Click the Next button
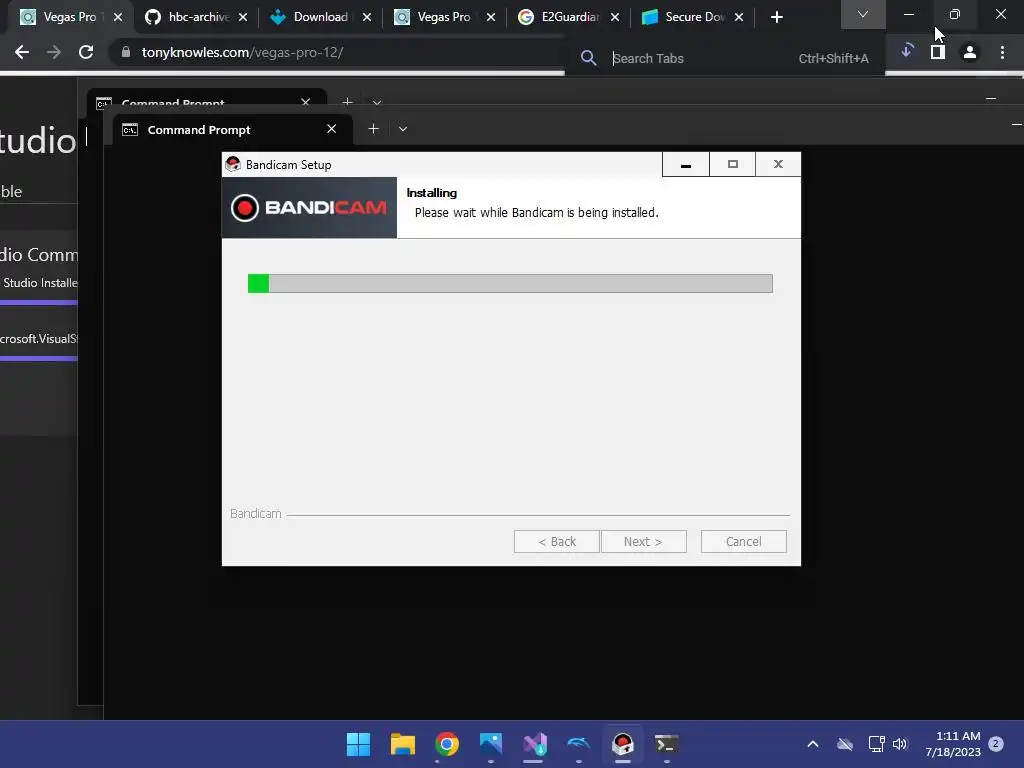 (x=643, y=541)
